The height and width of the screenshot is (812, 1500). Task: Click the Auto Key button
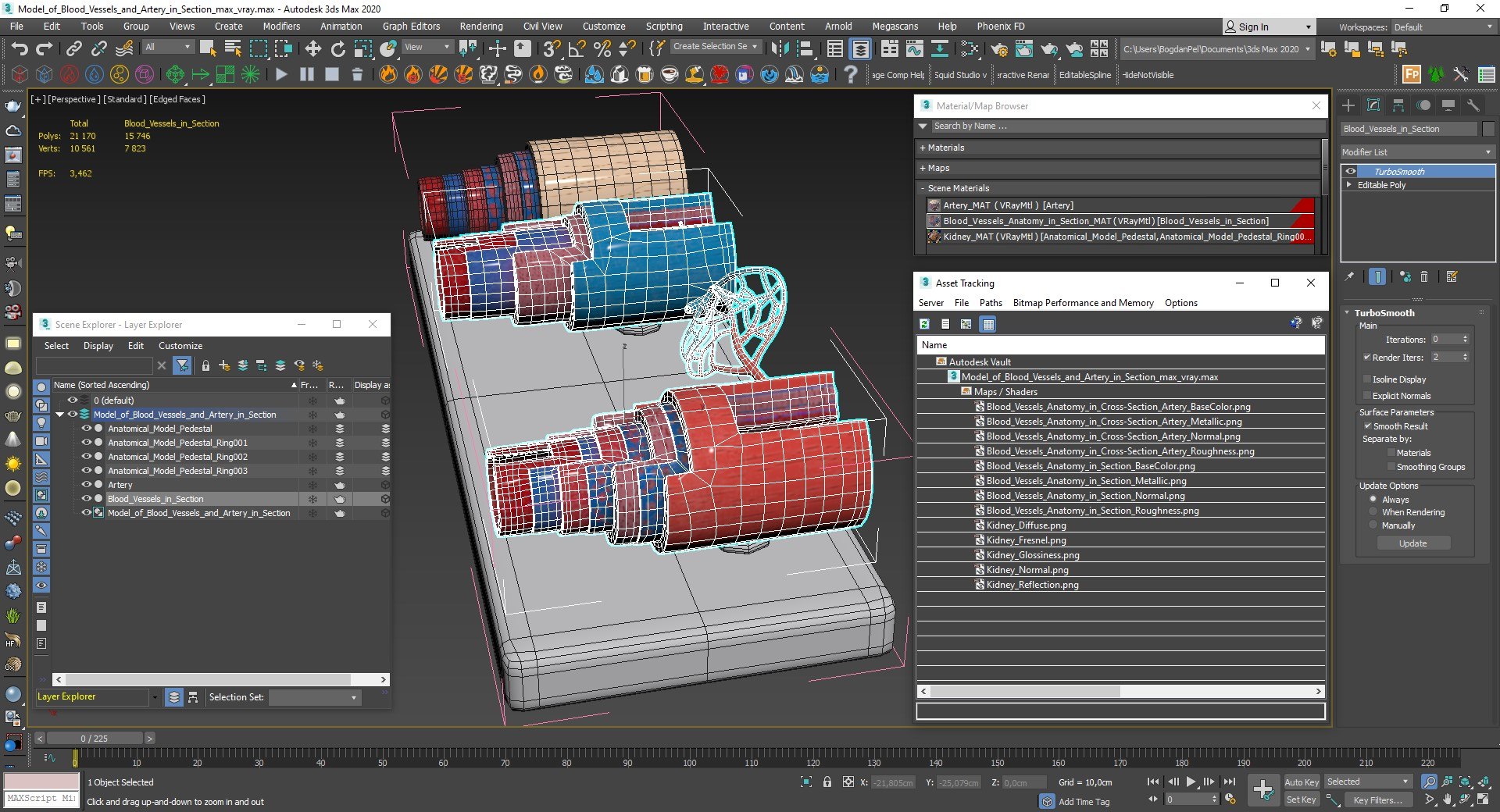tap(1301, 782)
